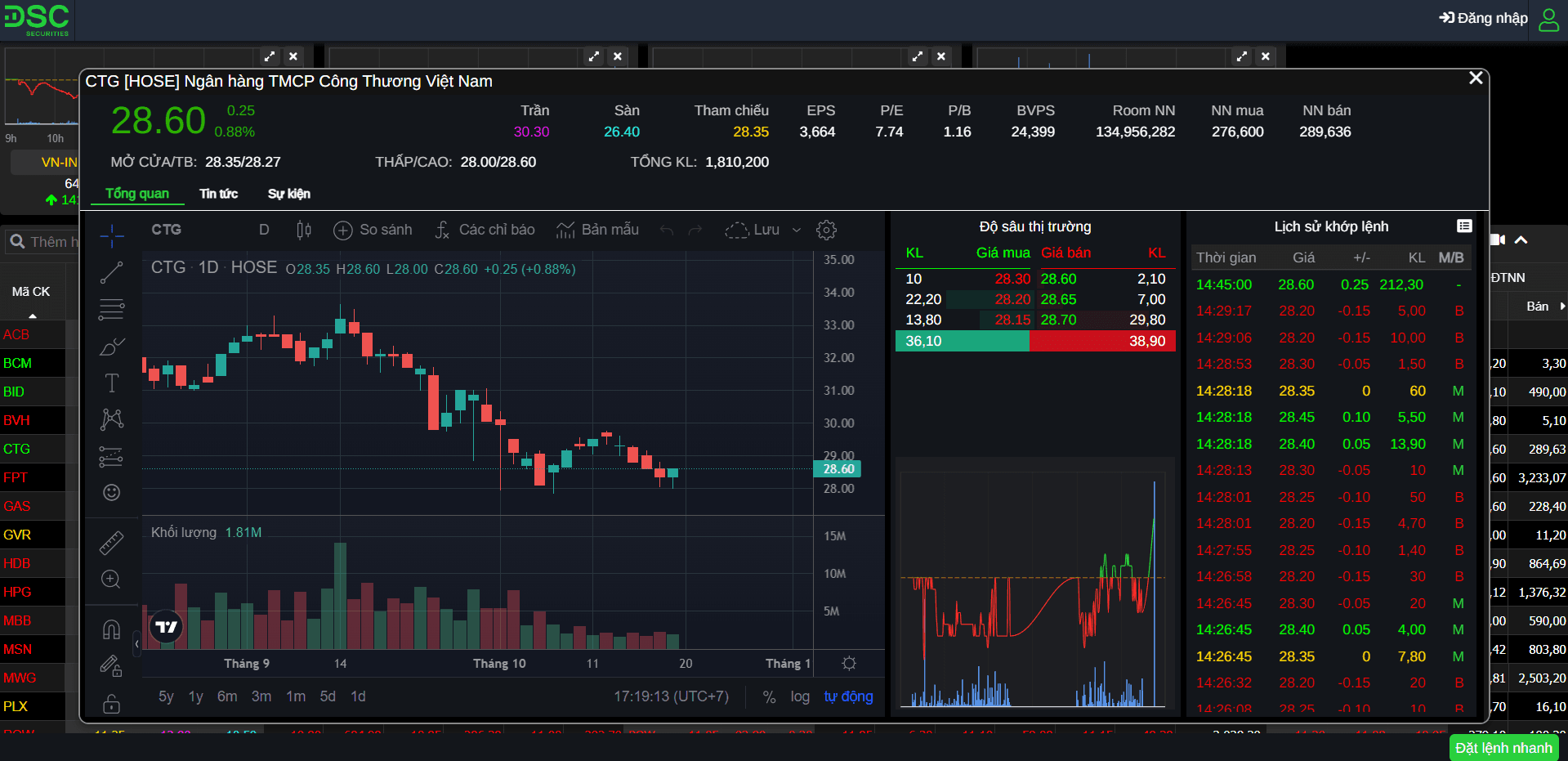Open the order history list view icon

tap(1464, 226)
